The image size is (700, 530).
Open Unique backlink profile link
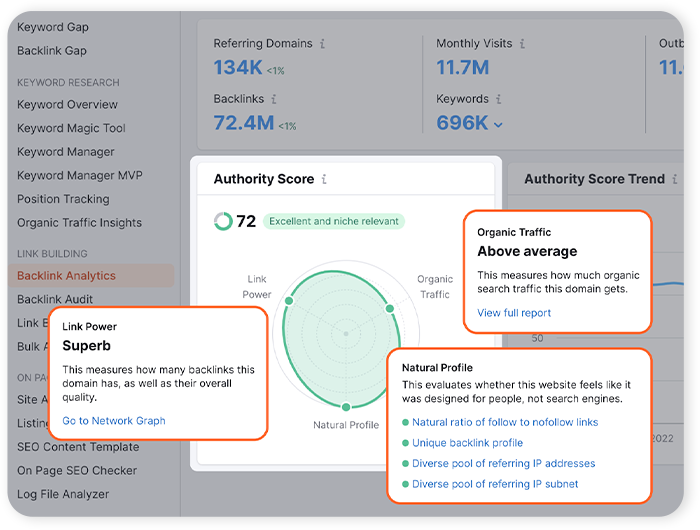click(x=467, y=443)
